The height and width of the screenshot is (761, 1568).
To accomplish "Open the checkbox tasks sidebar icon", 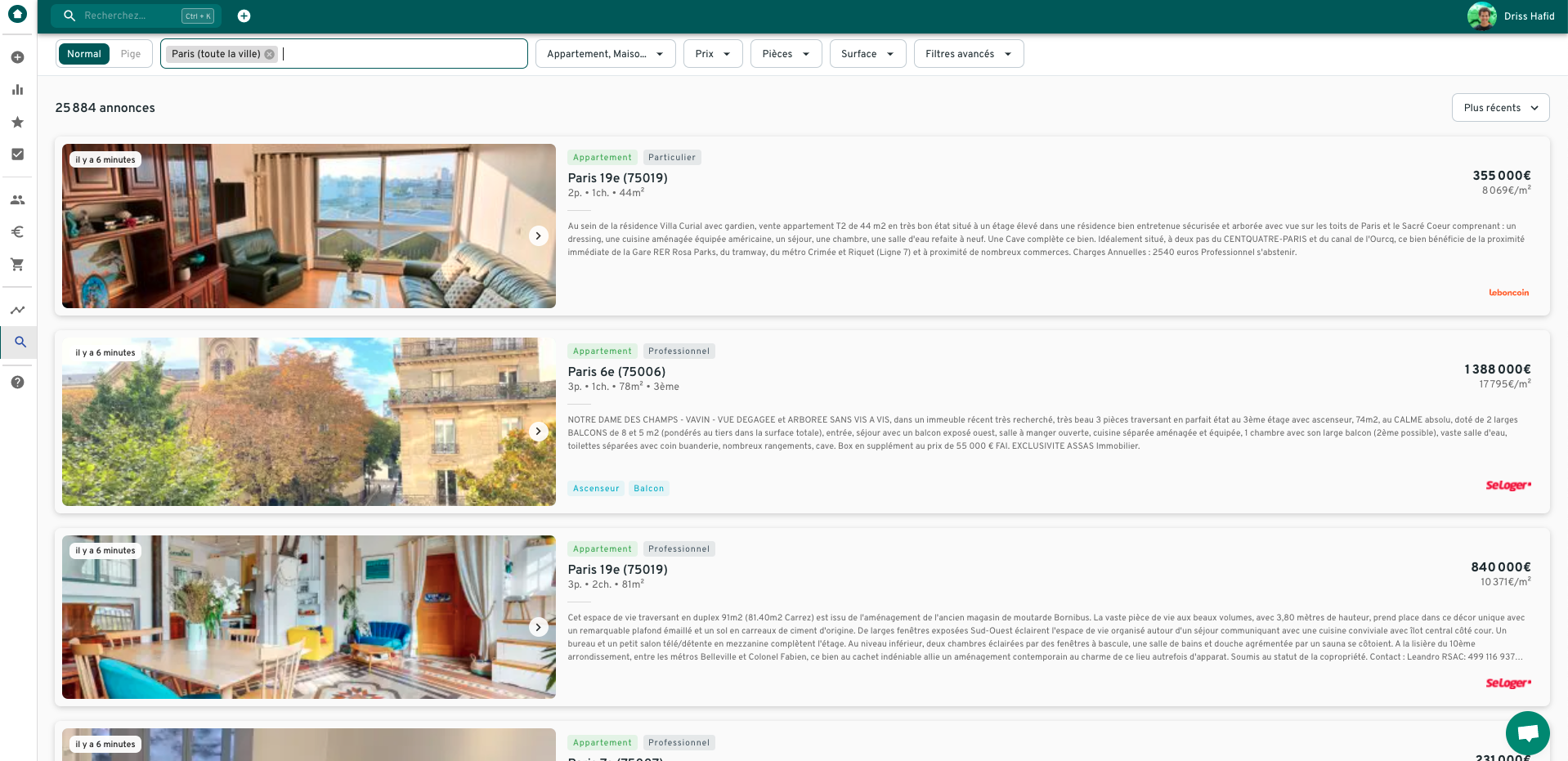I will click(17, 154).
